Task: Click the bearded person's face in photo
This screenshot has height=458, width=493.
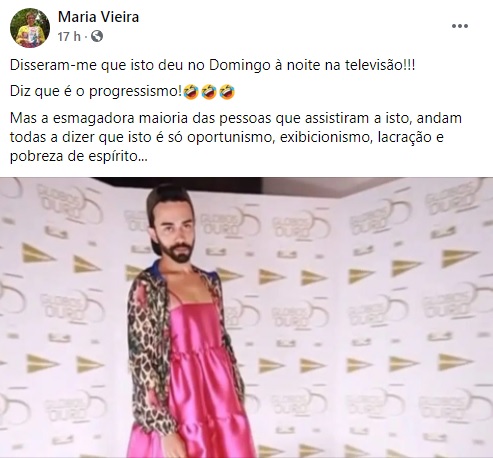Action: coord(178,237)
